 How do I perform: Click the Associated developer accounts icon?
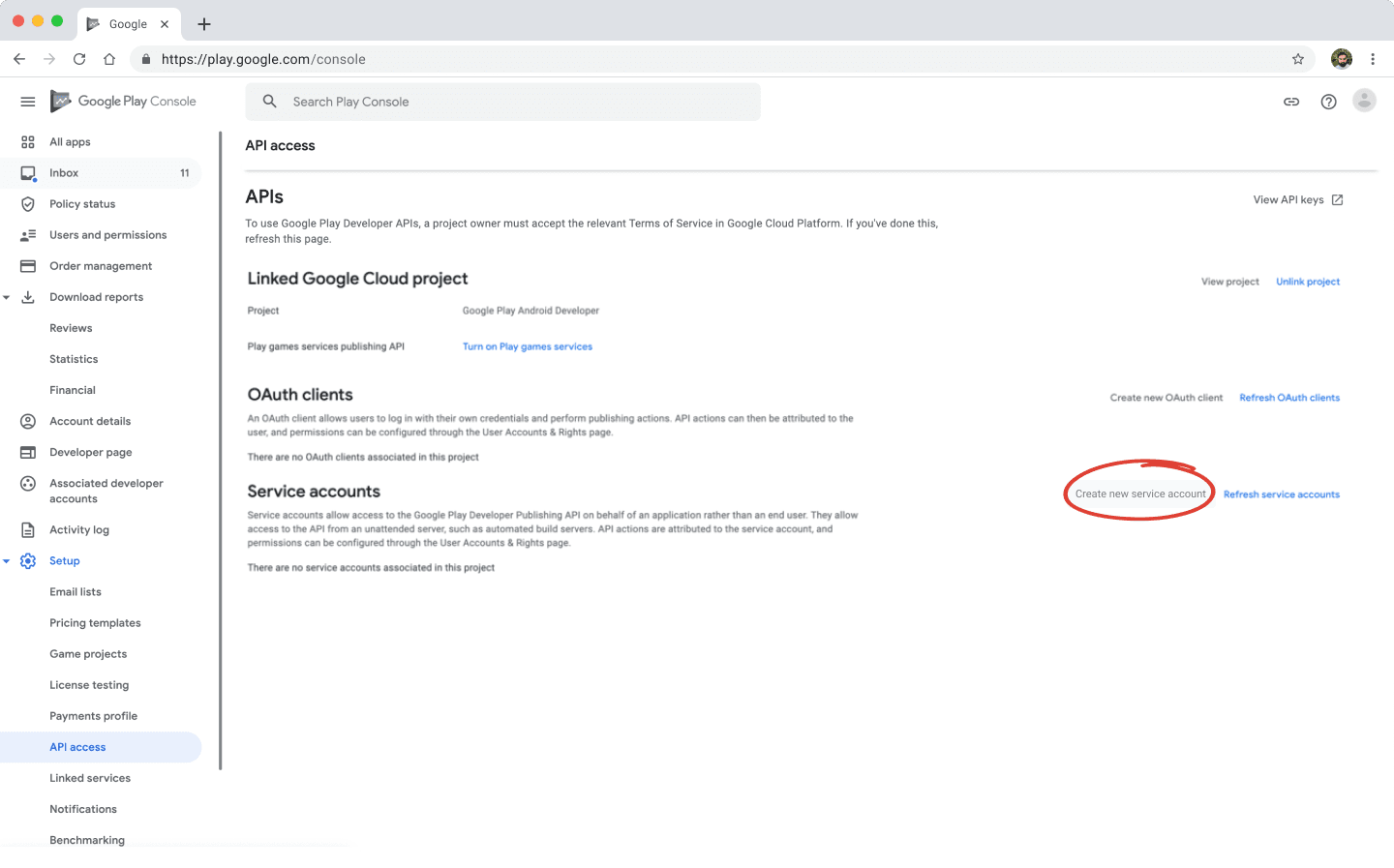pos(28,484)
